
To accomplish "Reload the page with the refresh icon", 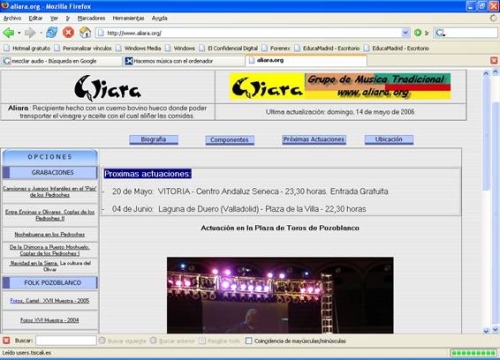I will point(52,32).
